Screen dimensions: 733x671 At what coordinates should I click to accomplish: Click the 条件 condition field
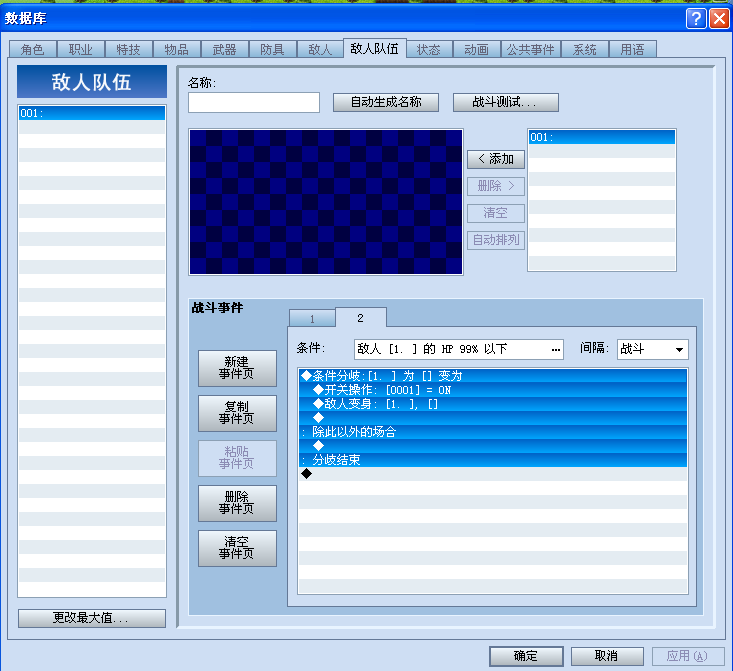[459, 349]
